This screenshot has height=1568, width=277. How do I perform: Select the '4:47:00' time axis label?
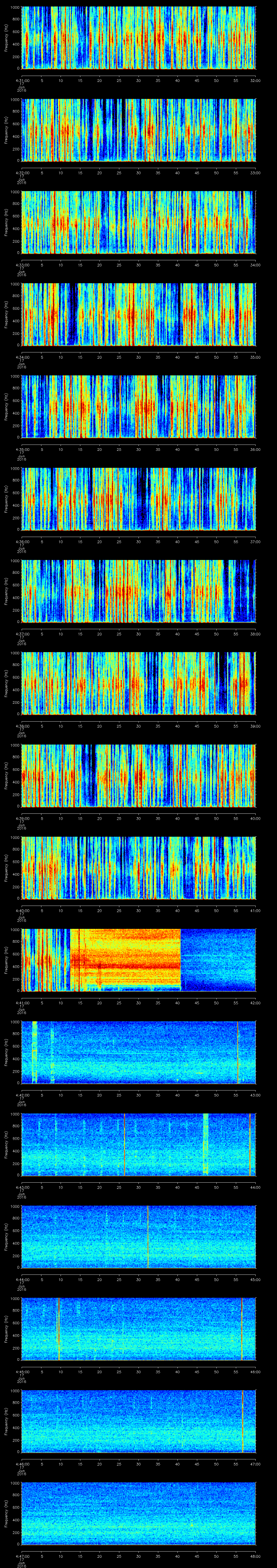point(22,1556)
